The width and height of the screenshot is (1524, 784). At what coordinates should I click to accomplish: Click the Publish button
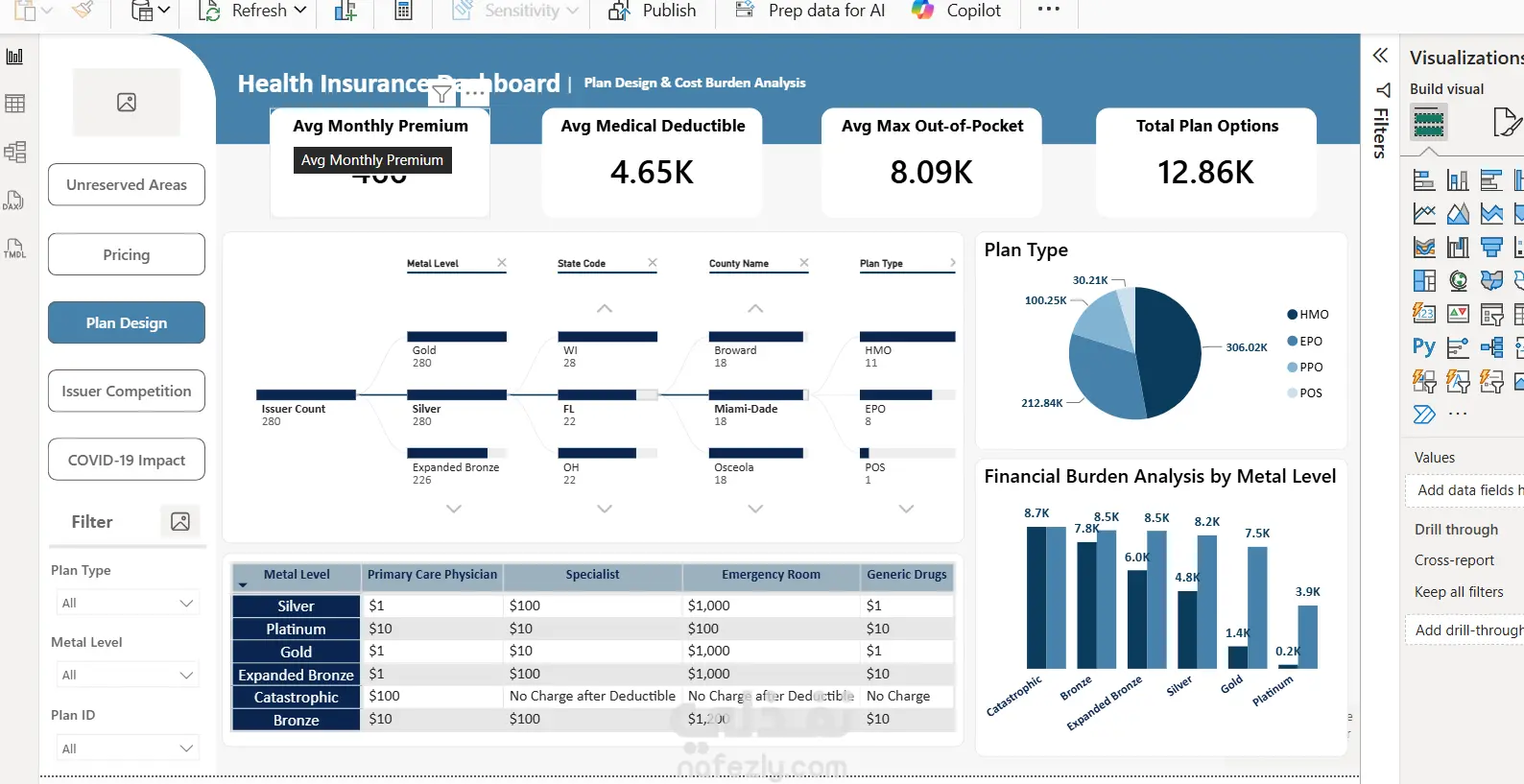tap(653, 11)
